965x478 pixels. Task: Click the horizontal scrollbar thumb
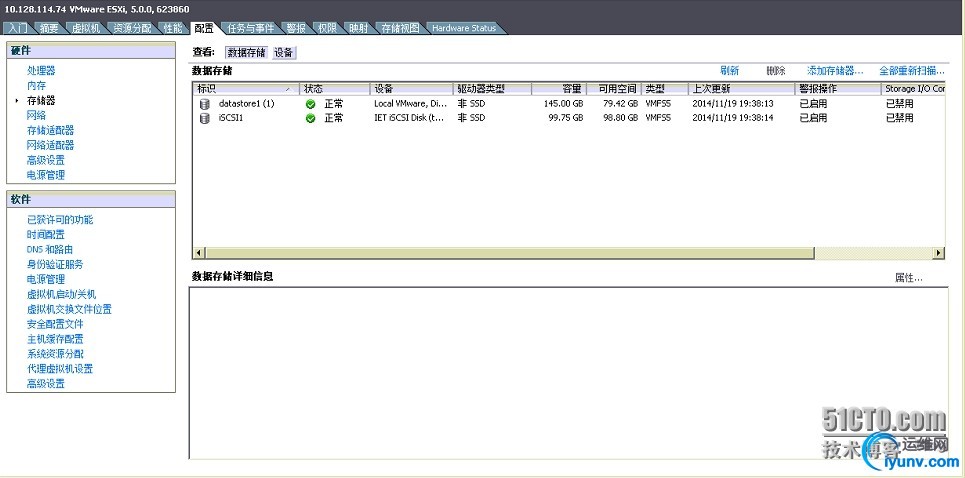point(510,253)
